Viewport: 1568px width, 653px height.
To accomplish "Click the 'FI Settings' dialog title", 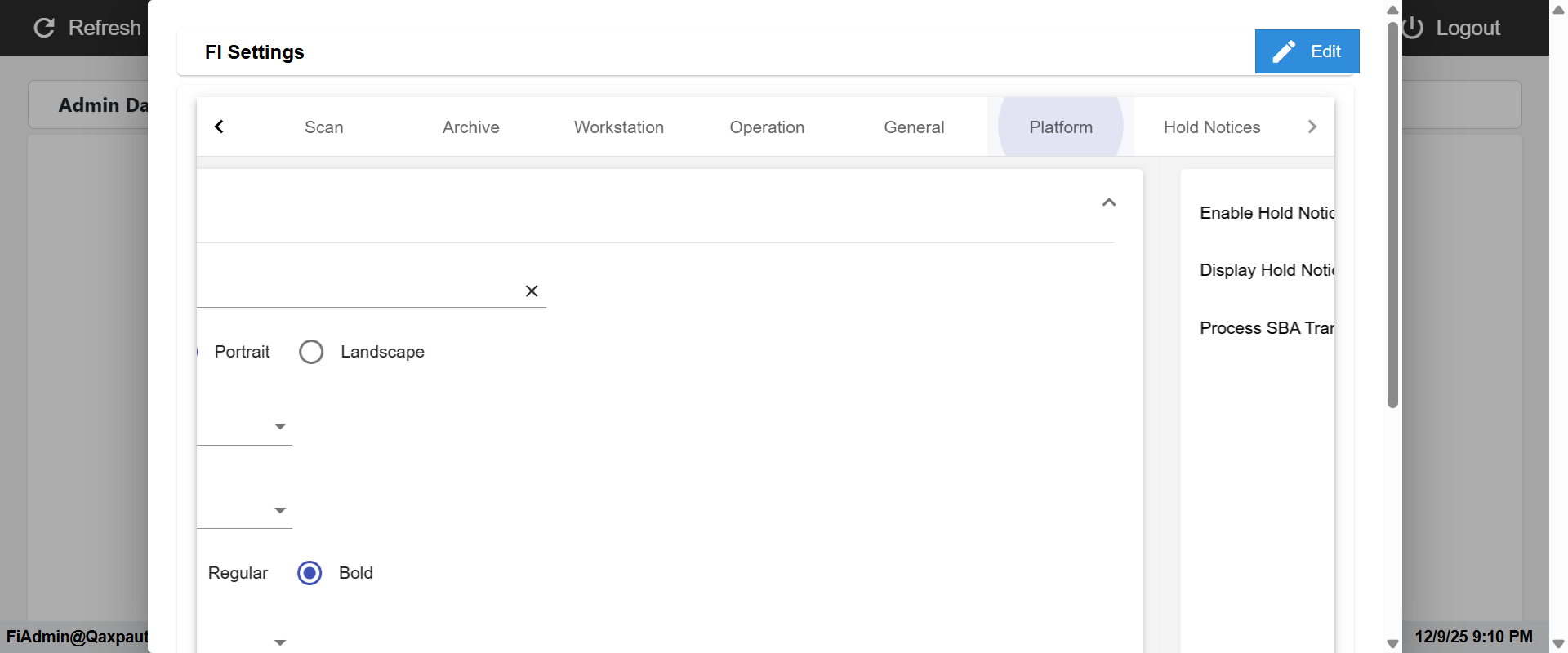I will click(x=255, y=52).
